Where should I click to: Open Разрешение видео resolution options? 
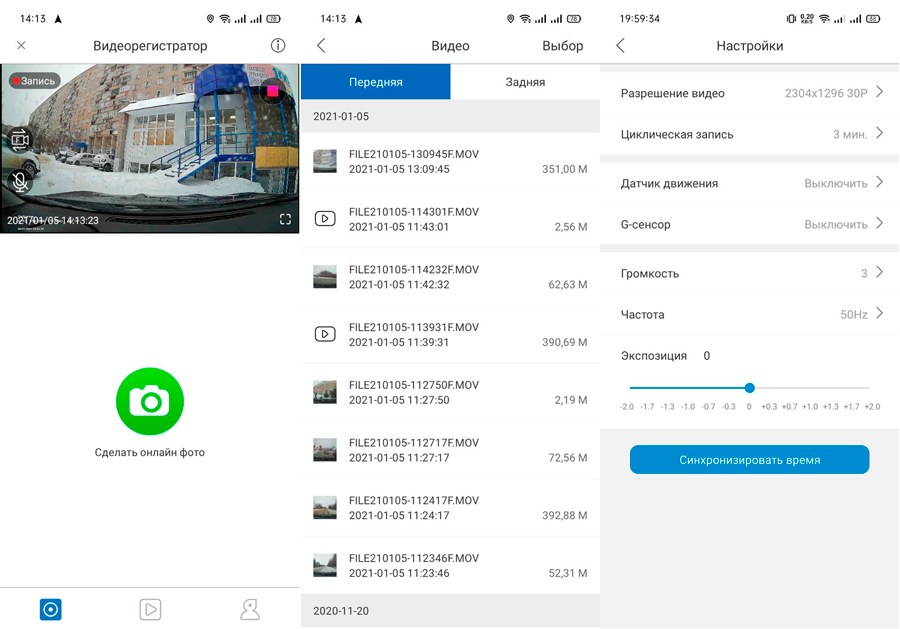[x=750, y=93]
